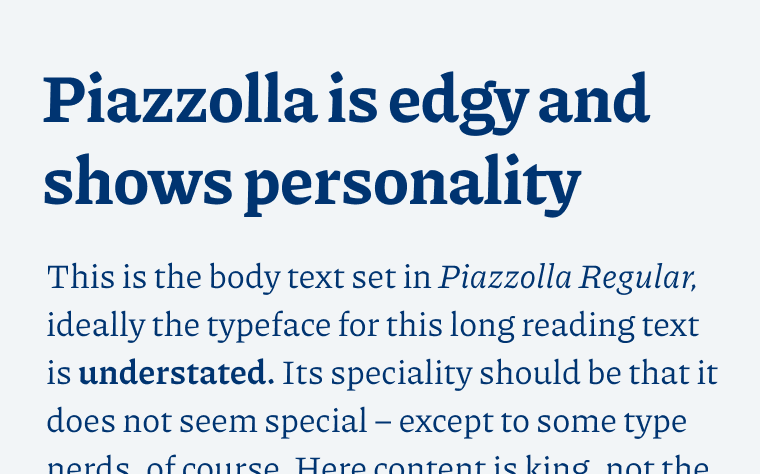Select the word shows in the heading
Screen dimensions: 760x474
pyautogui.click(x=138, y=181)
